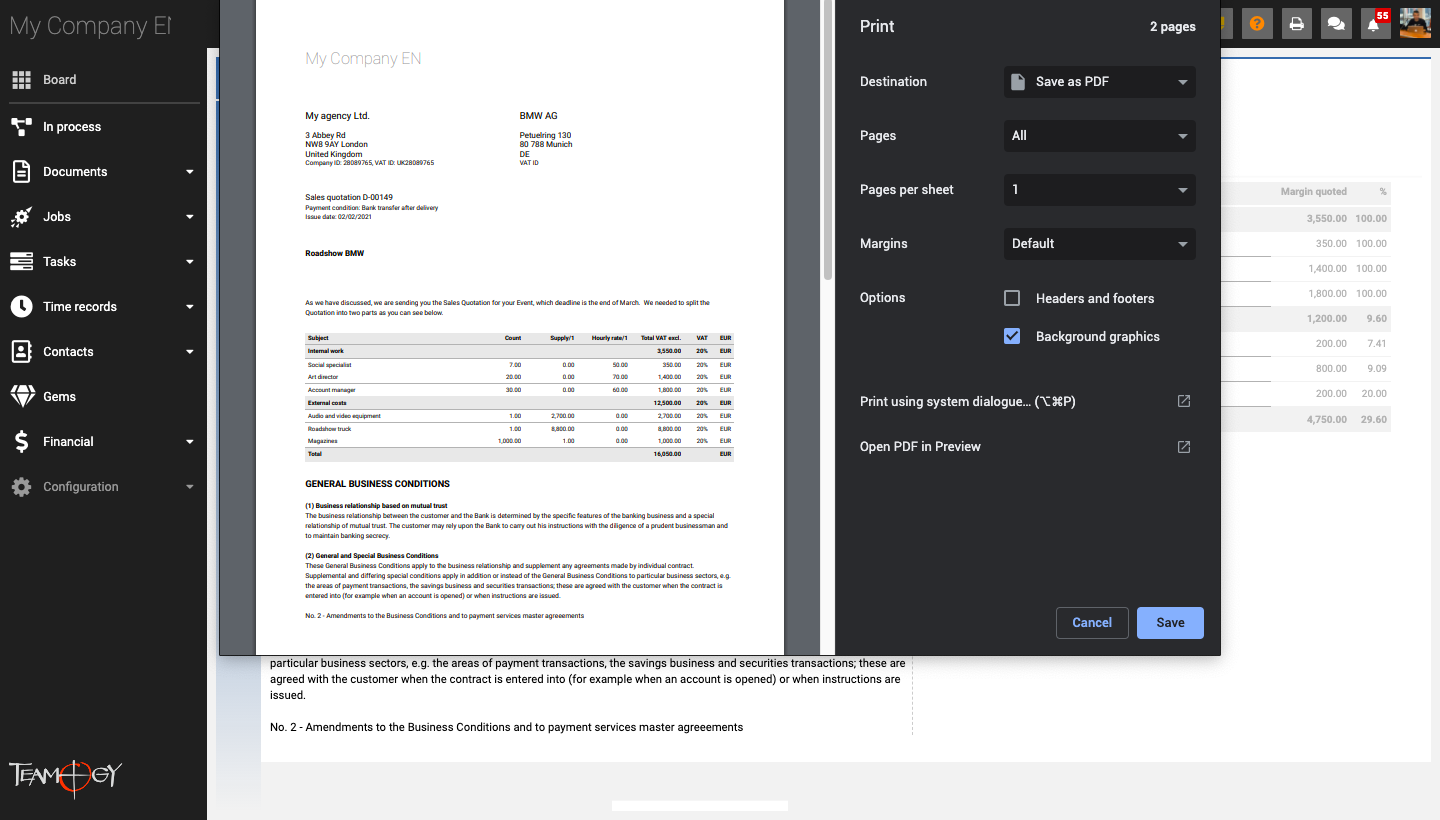Click the 2 pages count in the Print header
This screenshot has width=1440, height=820.
(1173, 27)
